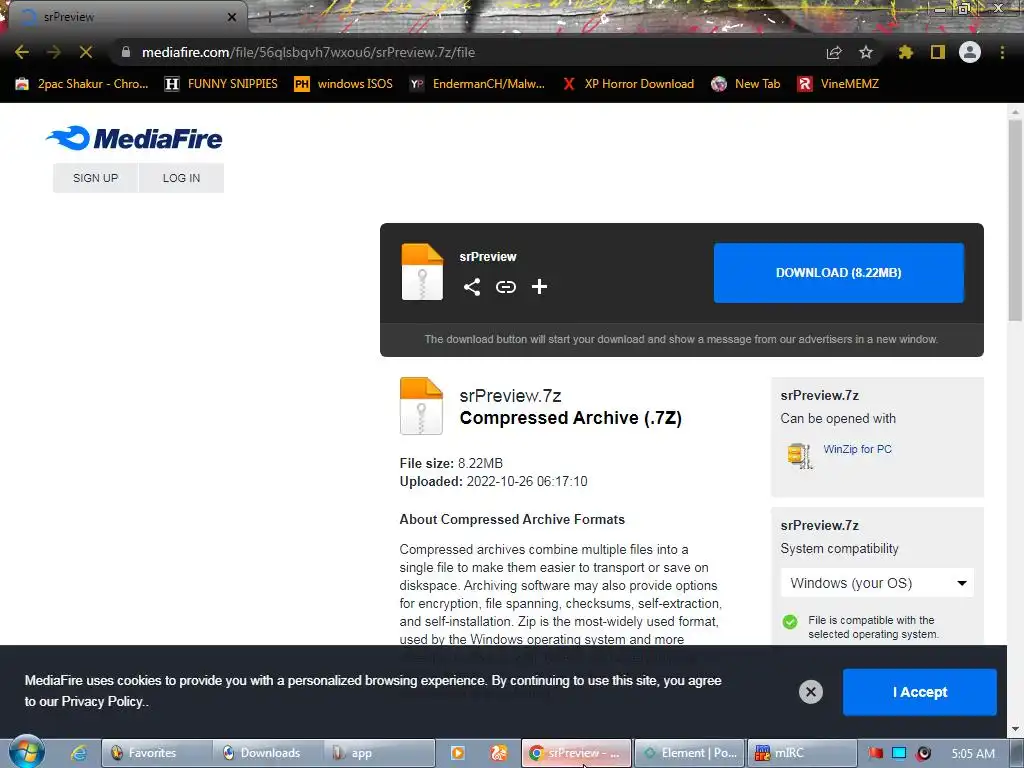The image size is (1024, 768).
Task: Click the page vertical scrollbar thumb
Action: [1015, 219]
